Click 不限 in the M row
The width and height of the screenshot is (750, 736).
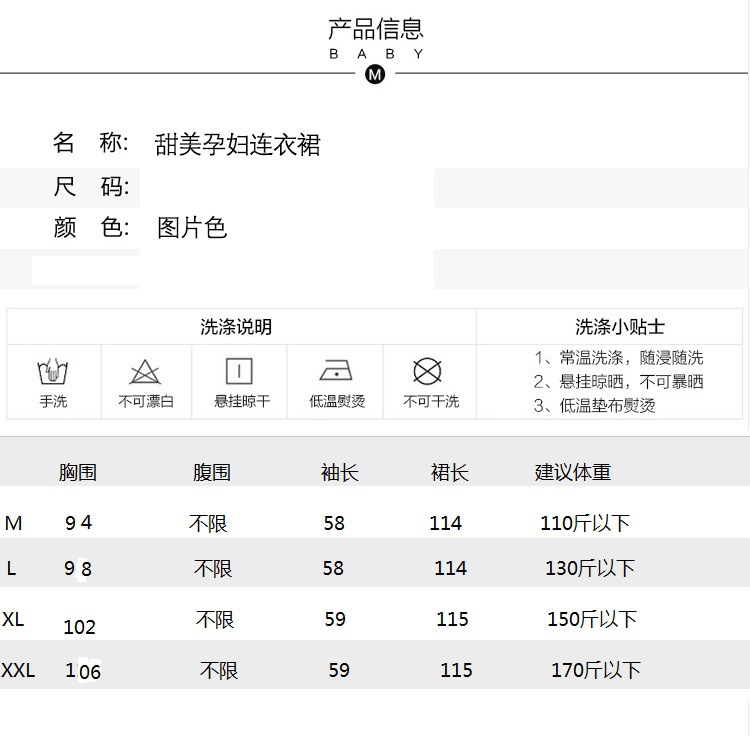pyautogui.click(x=208, y=523)
